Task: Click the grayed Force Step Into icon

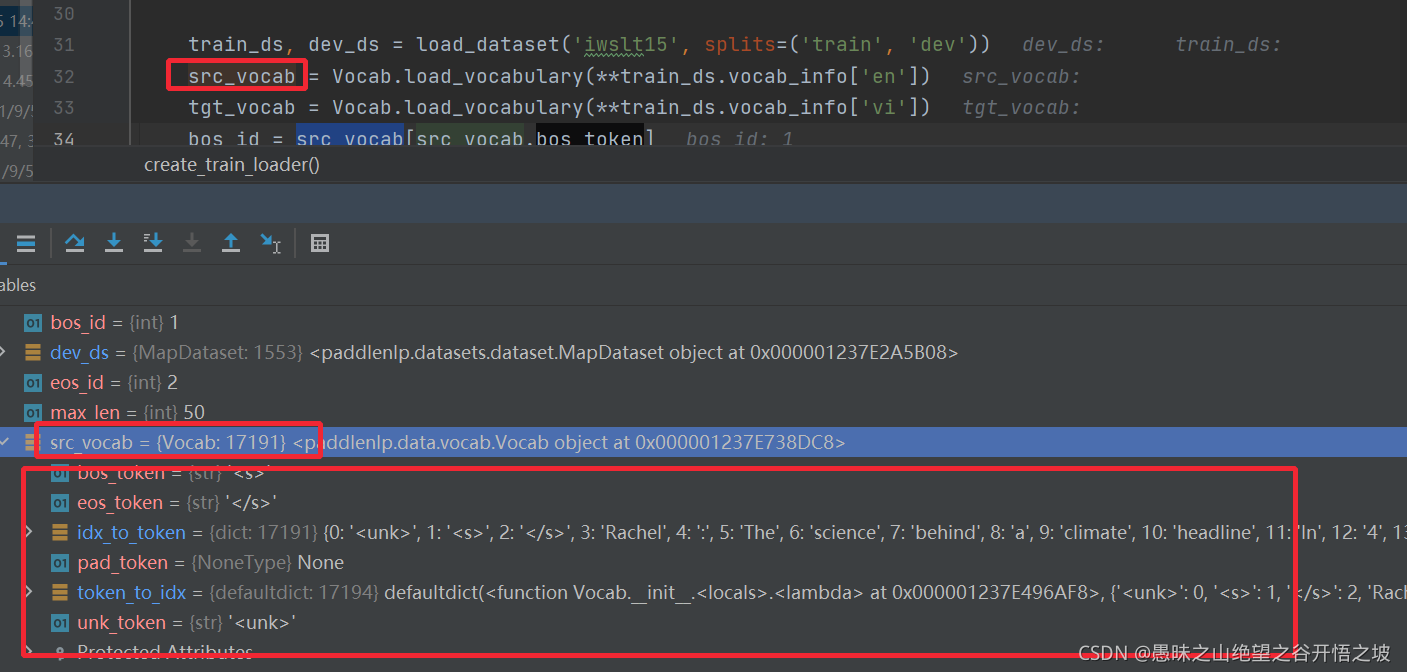Action: pyautogui.click(x=192, y=243)
